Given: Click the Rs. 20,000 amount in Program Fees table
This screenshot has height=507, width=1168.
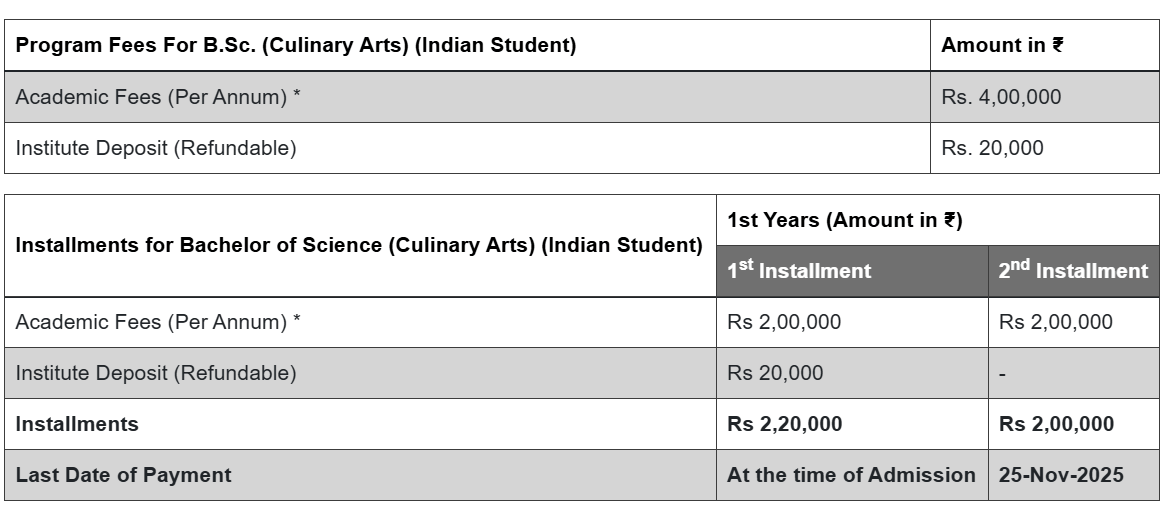Looking at the screenshot, I should click(992, 149).
